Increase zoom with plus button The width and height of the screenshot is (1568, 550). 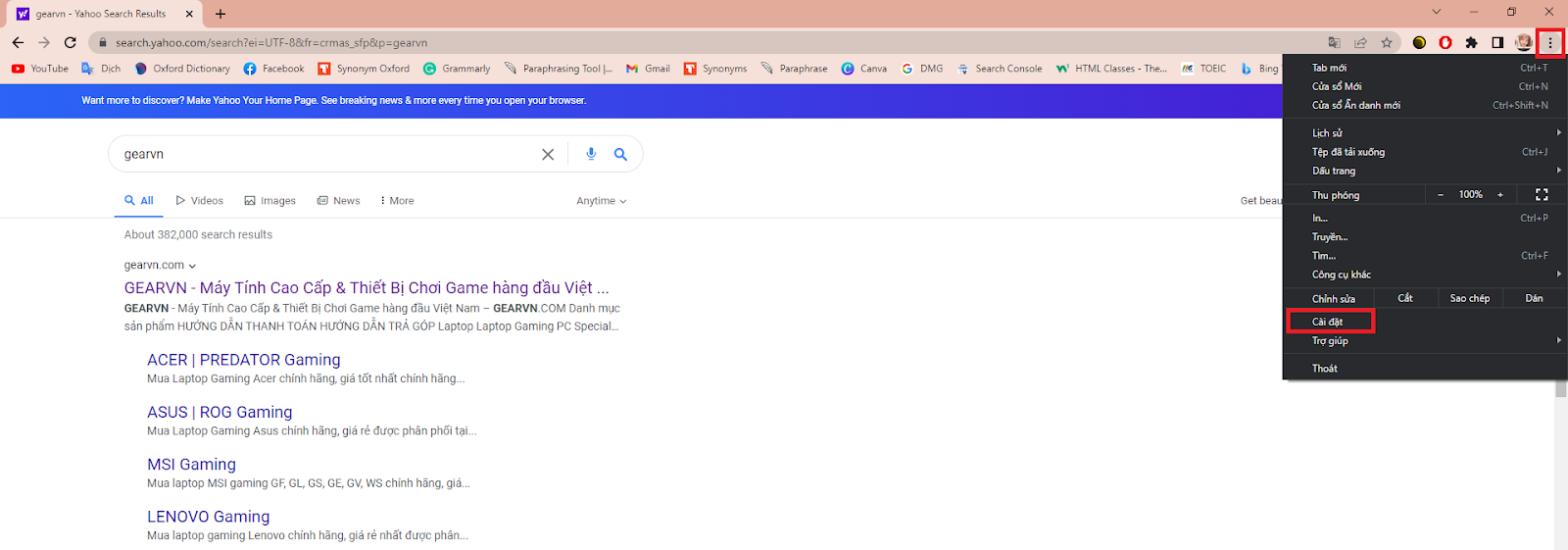coord(1500,195)
